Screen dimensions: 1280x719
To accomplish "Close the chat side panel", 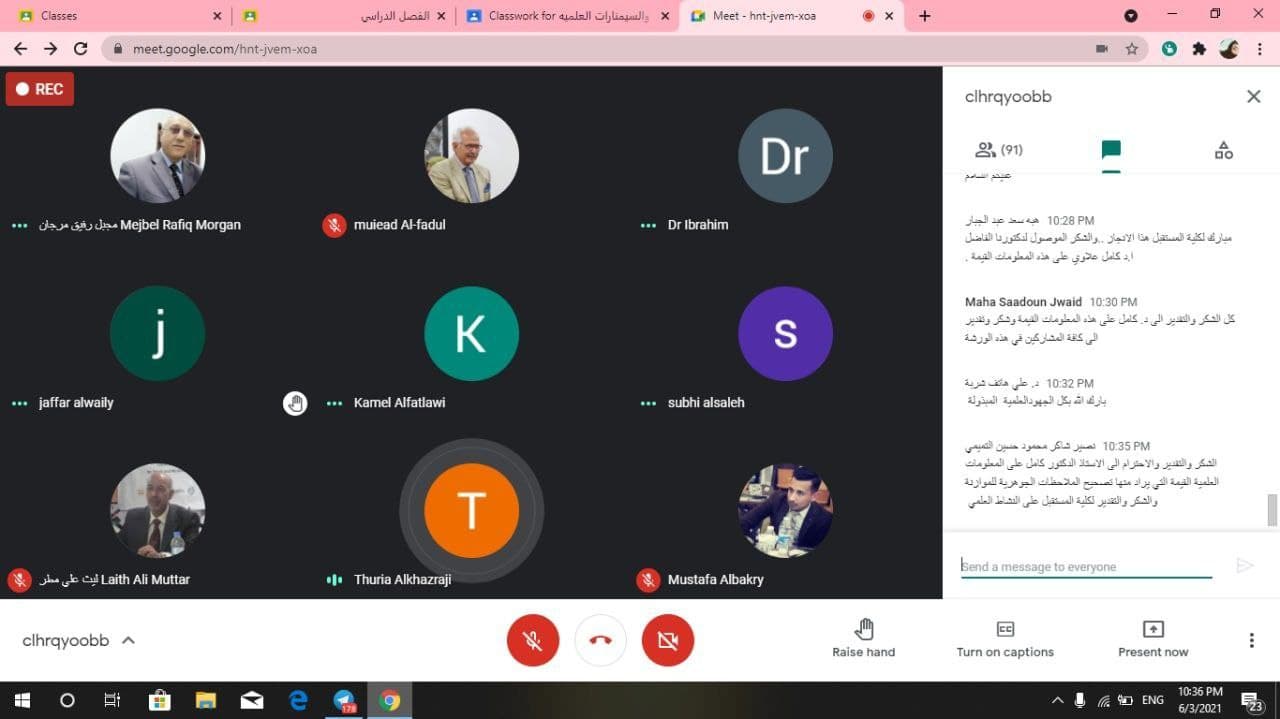I will click(x=1253, y=97).
